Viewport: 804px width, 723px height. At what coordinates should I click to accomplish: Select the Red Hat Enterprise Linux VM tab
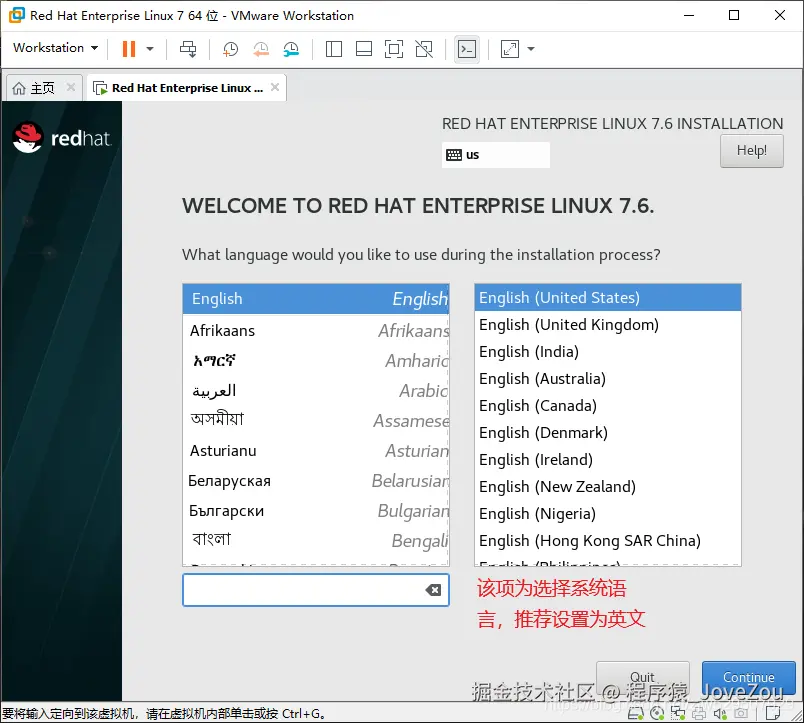180,87
